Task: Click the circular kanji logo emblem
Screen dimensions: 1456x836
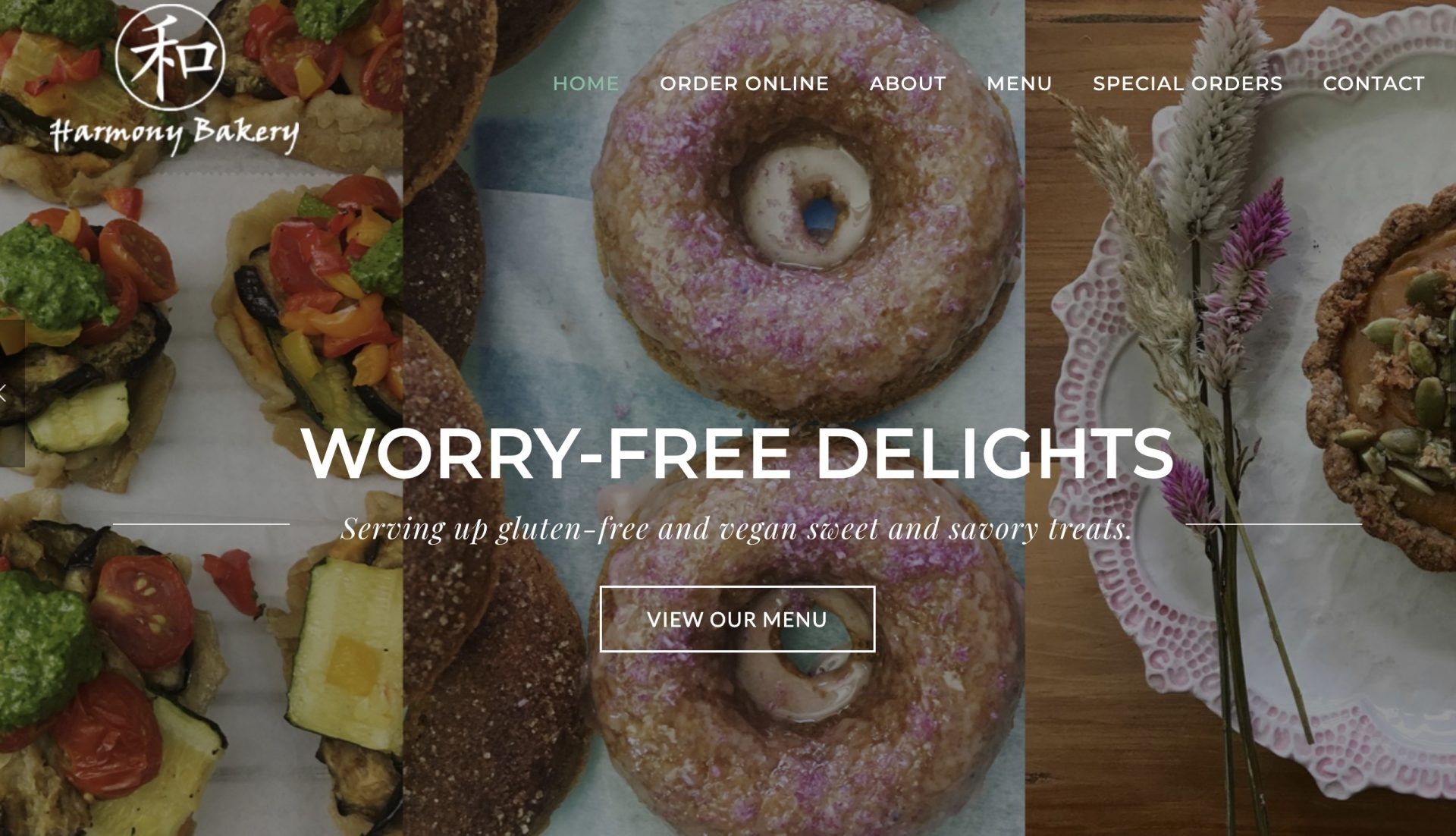Action: pos(171,56)
